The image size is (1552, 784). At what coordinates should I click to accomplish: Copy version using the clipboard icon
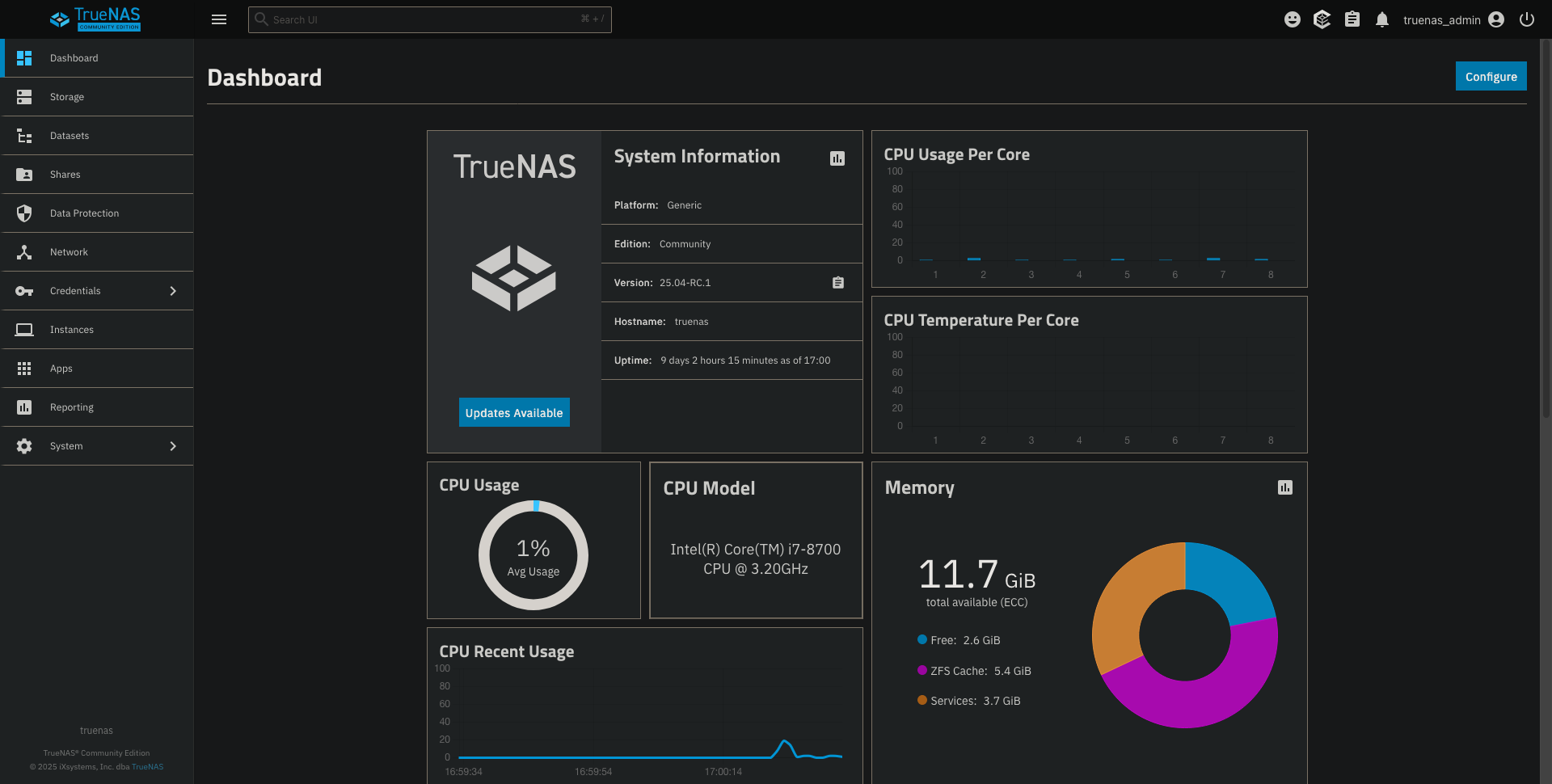[x=838, y=283]
